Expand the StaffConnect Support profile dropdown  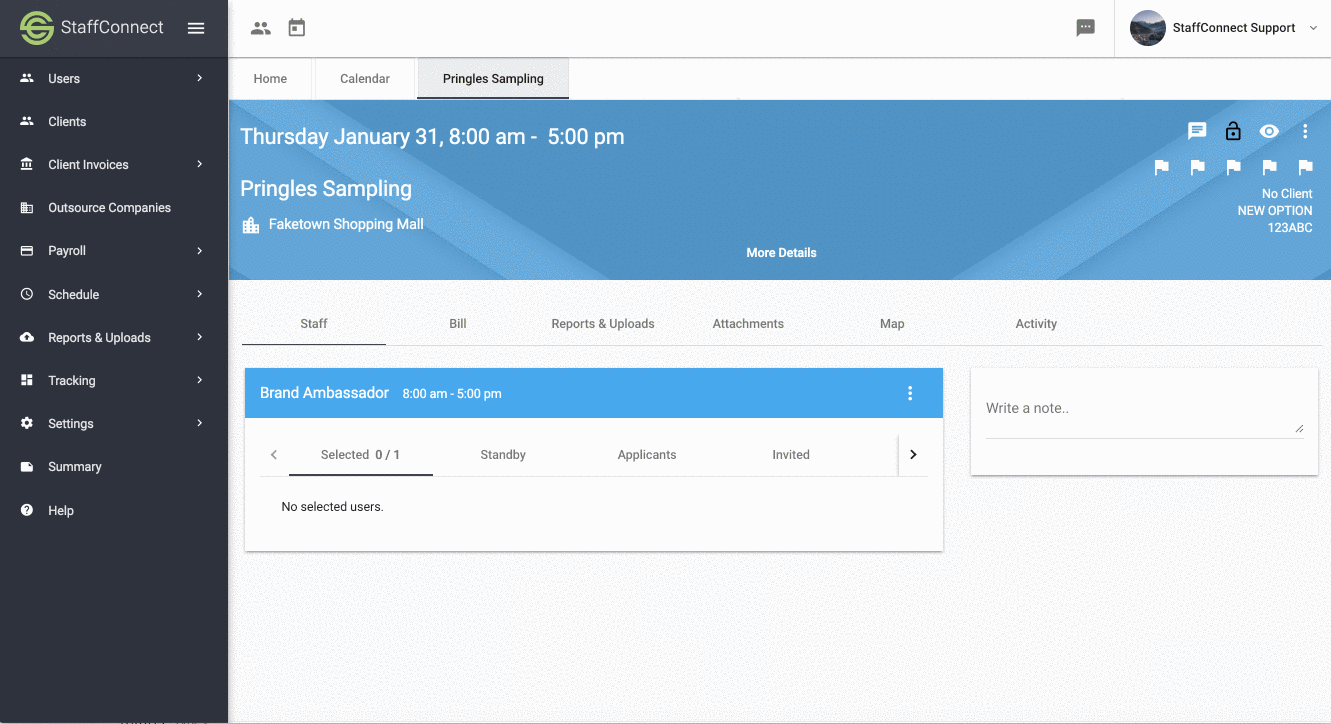point(1314,28)
